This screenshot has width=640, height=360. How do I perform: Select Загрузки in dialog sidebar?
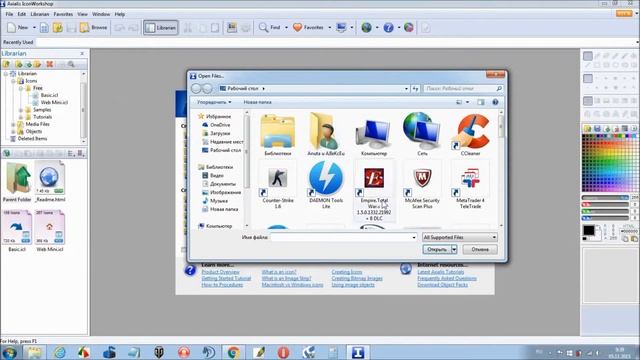[x=220, y=133]
